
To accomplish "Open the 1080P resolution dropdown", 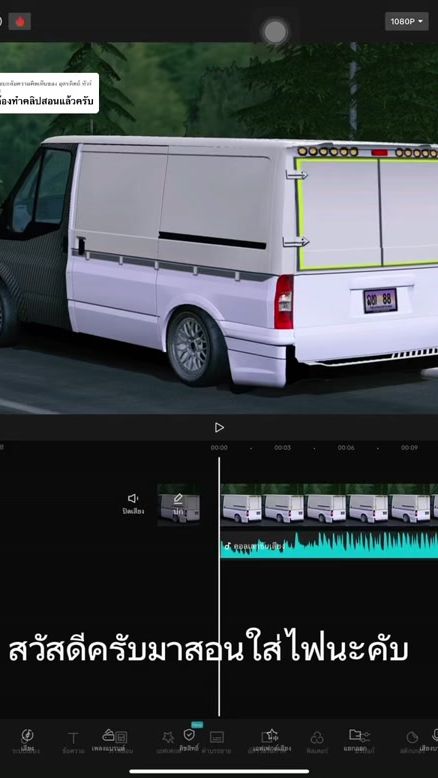I will coord(407,21).
